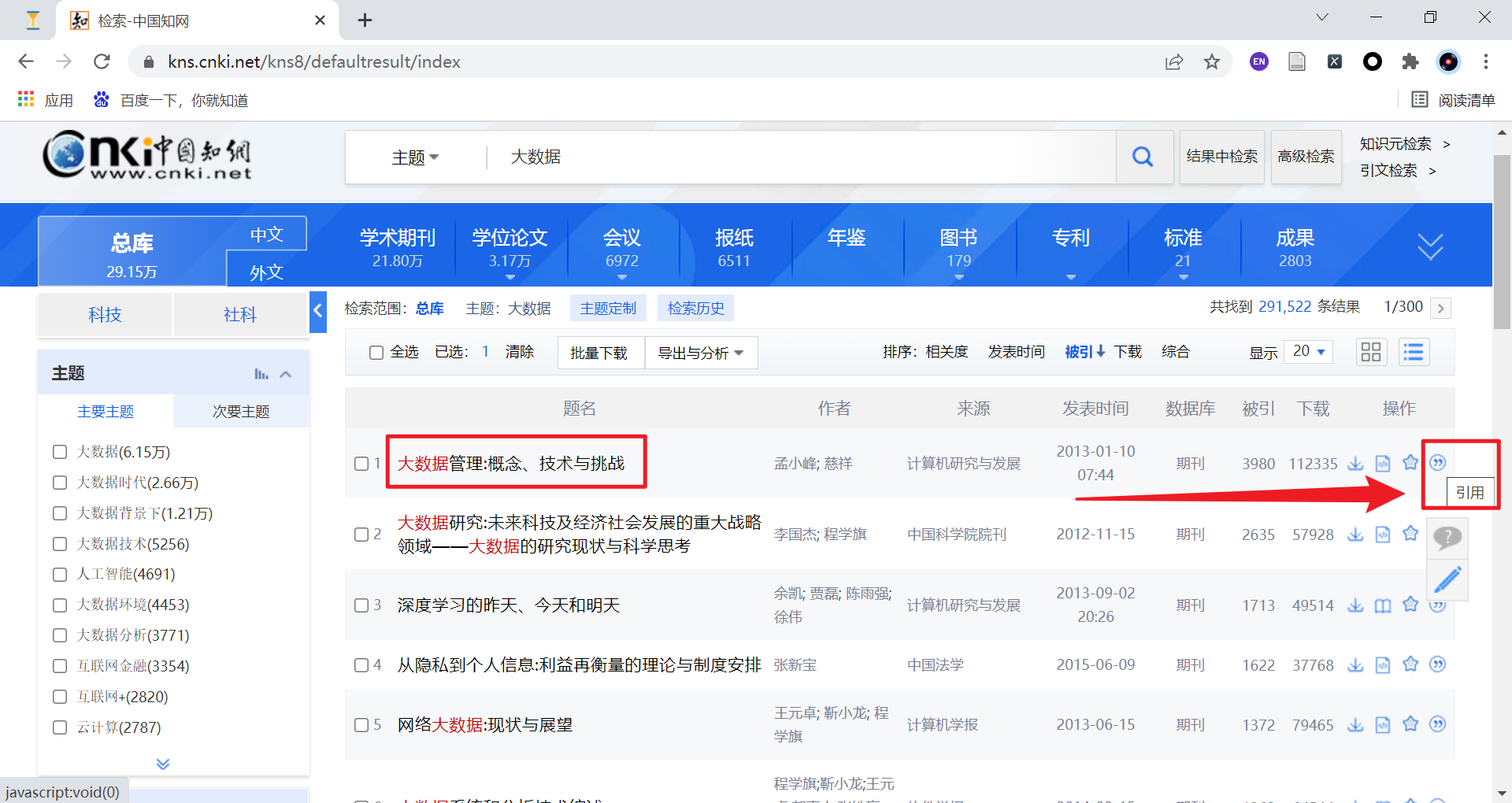Add the second result to favorites via star icon
The image size is (1512, 803).
tap(1410, 534)
